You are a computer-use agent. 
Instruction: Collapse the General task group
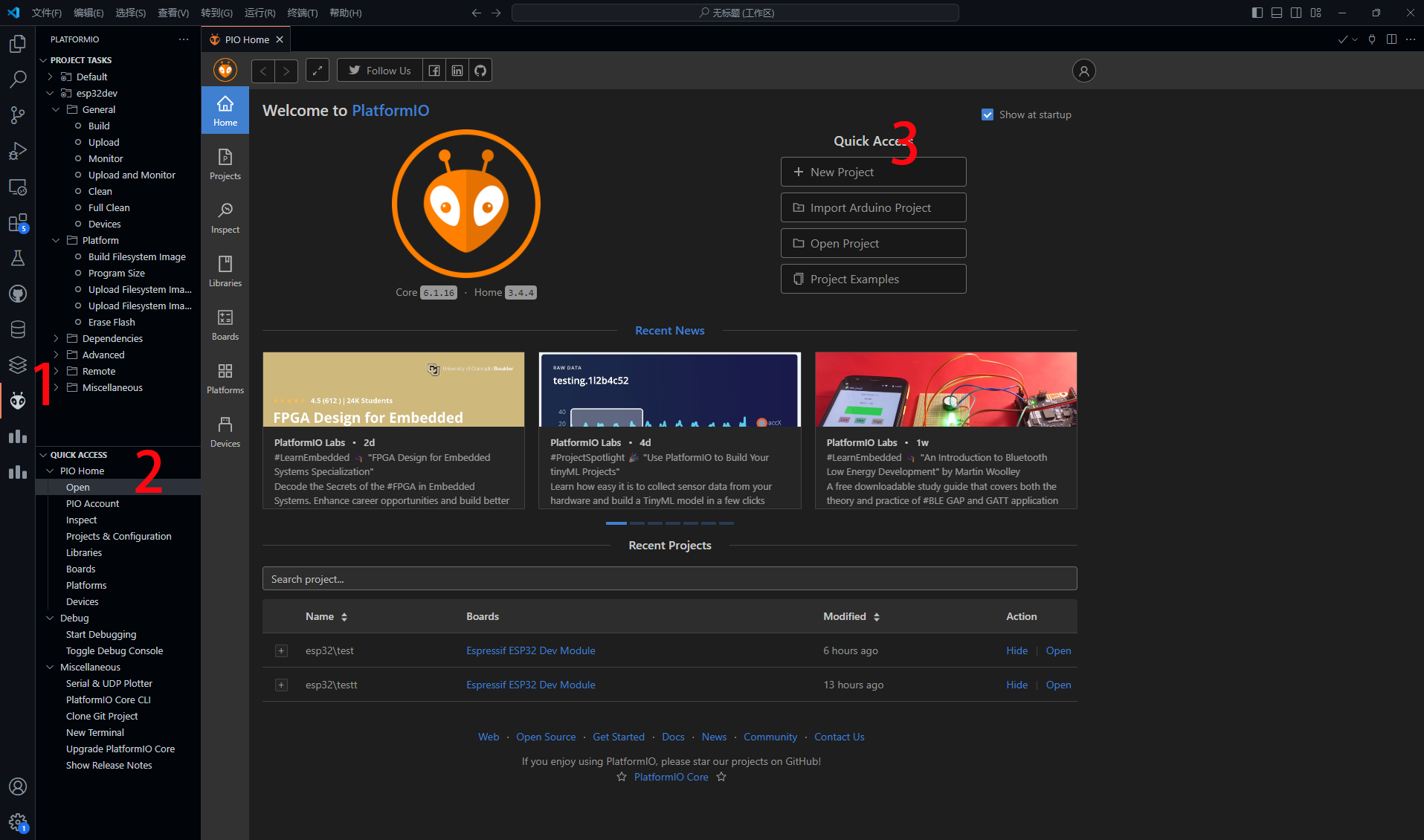[x=56, y=109]
